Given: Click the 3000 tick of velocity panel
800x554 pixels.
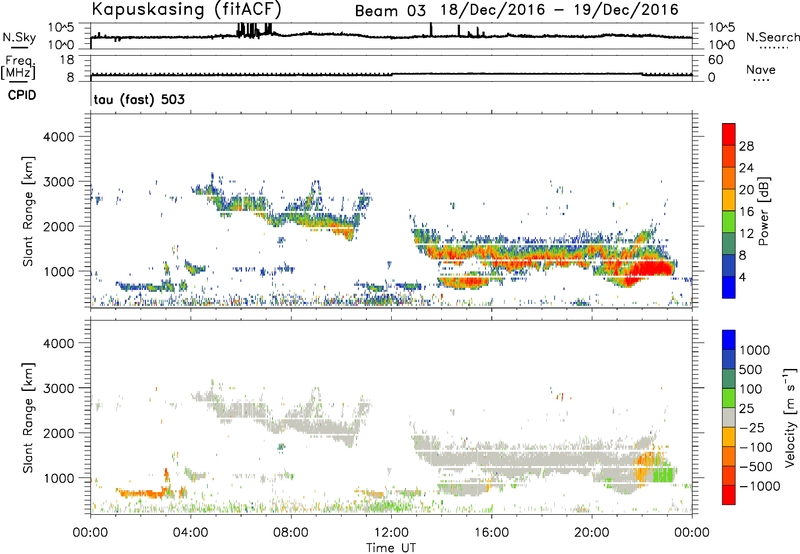Looking at the screenshot, I should (x=58, y=388).
